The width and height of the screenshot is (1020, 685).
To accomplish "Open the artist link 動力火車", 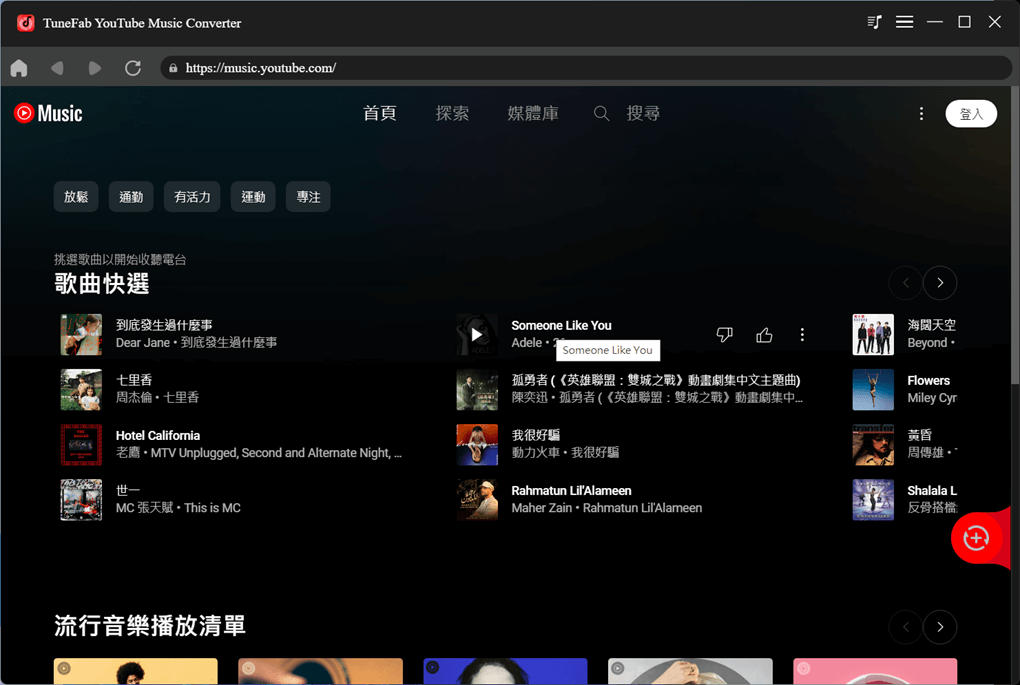I will (535, 452).
